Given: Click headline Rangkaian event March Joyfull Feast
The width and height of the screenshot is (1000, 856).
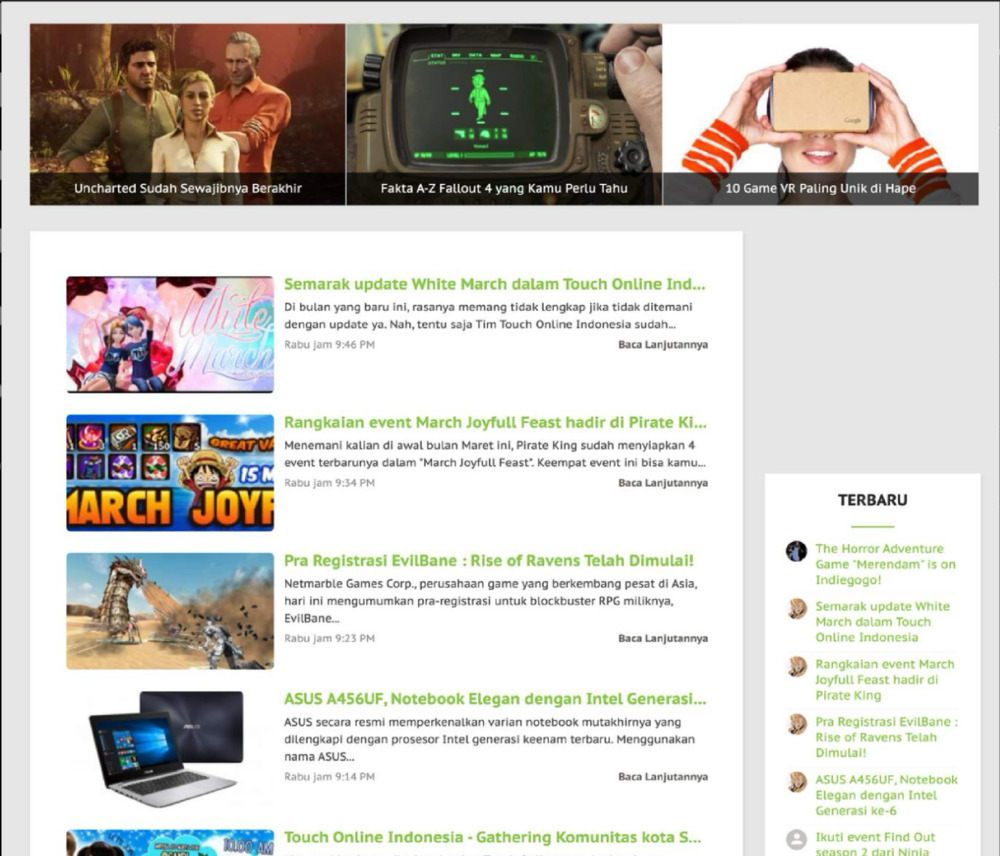Looking at the screenshot, I should (x=495, y=422).
